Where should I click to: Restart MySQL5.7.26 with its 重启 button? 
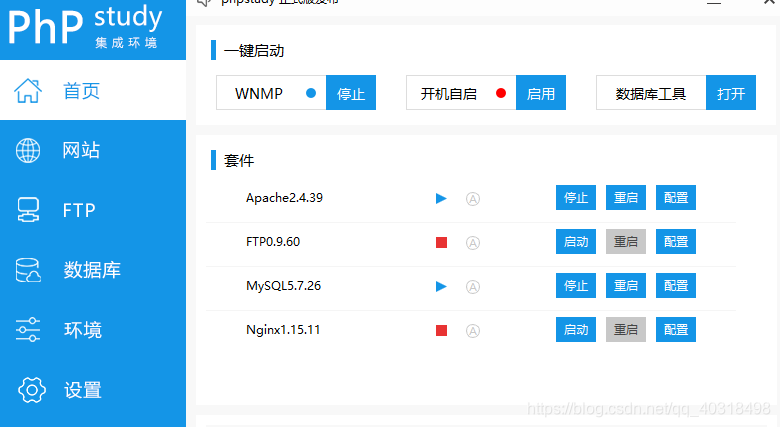tap(626, 286)
